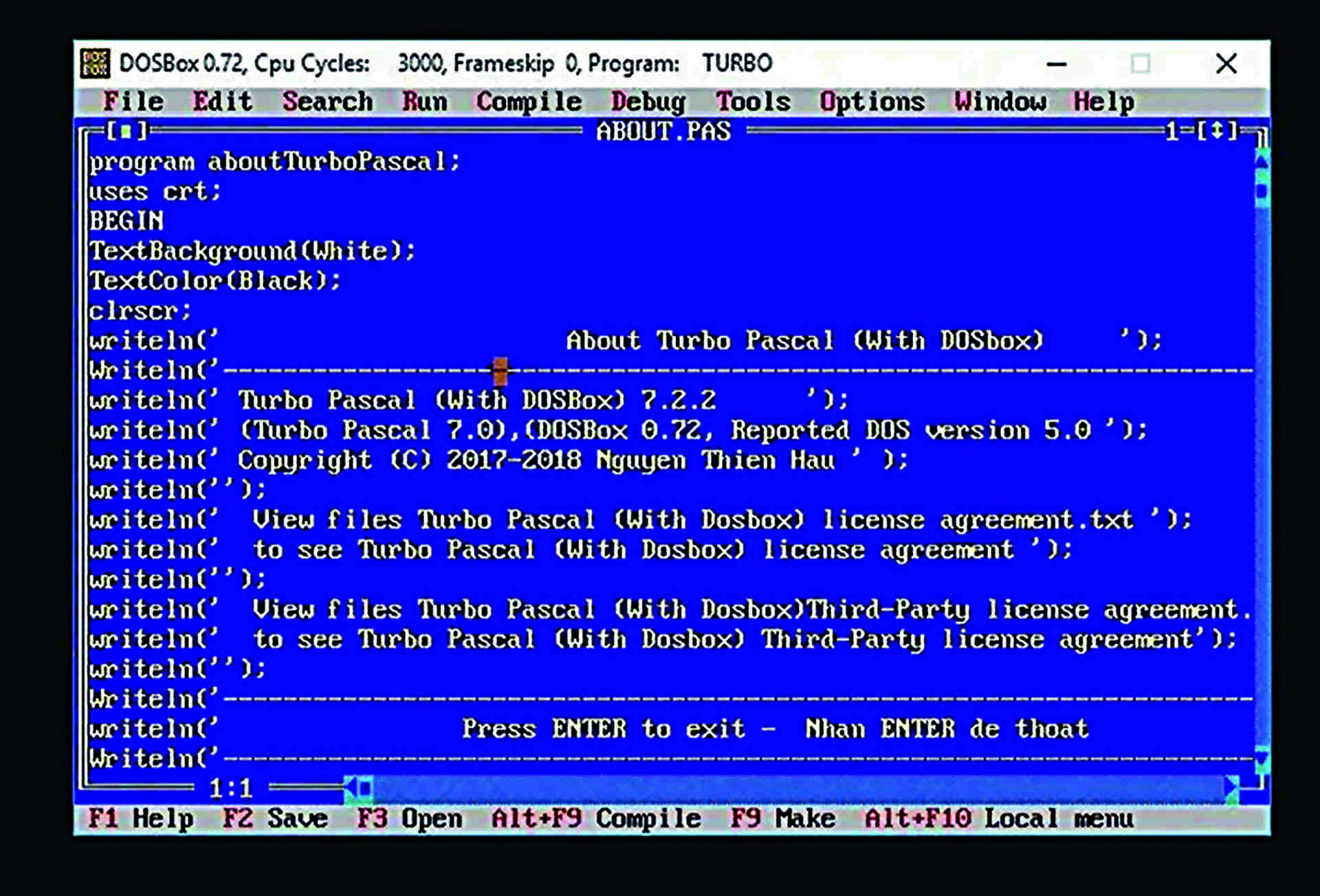Click F1 Help in status bar

(140, 818)
